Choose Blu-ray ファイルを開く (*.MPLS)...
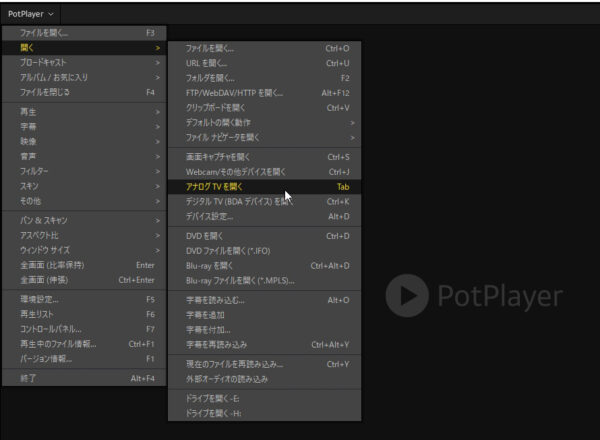The width and height of the screenshot is (600, 440). [264, 281]
